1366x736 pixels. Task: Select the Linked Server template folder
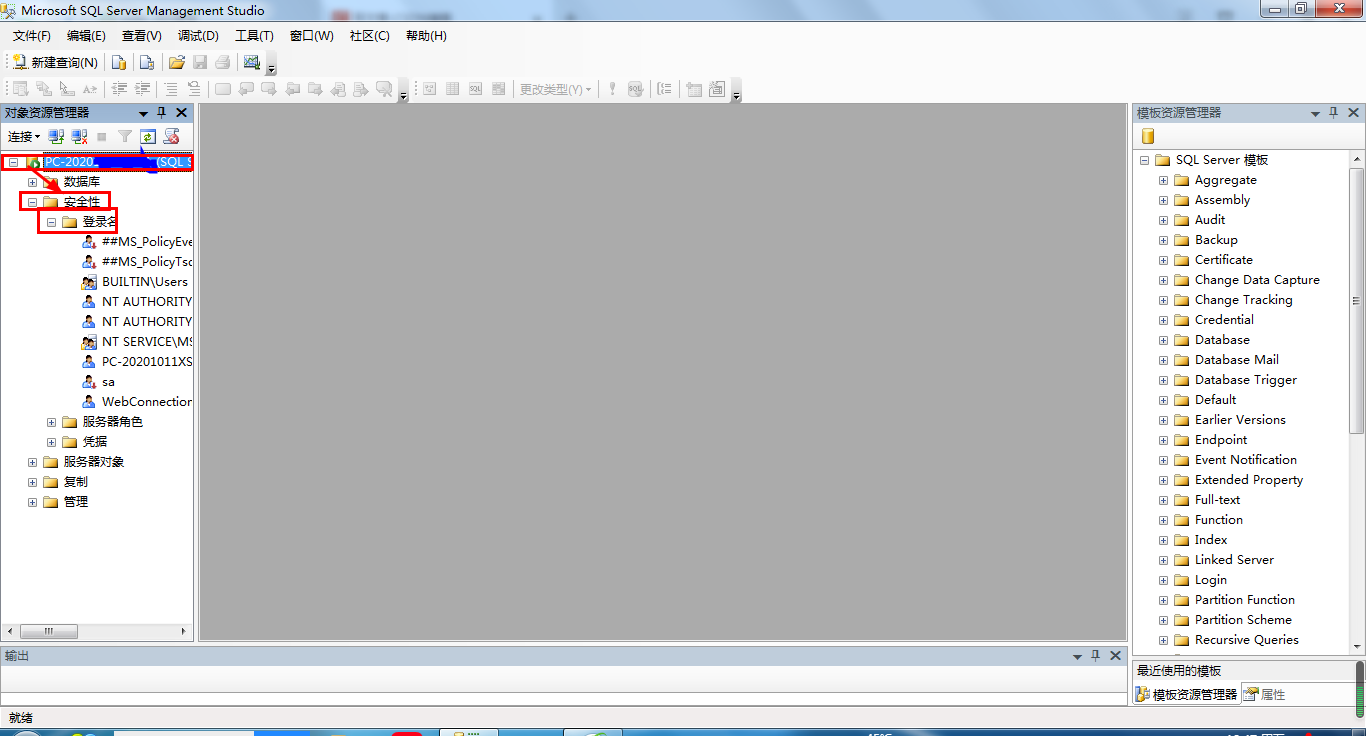pos(1234,560)
